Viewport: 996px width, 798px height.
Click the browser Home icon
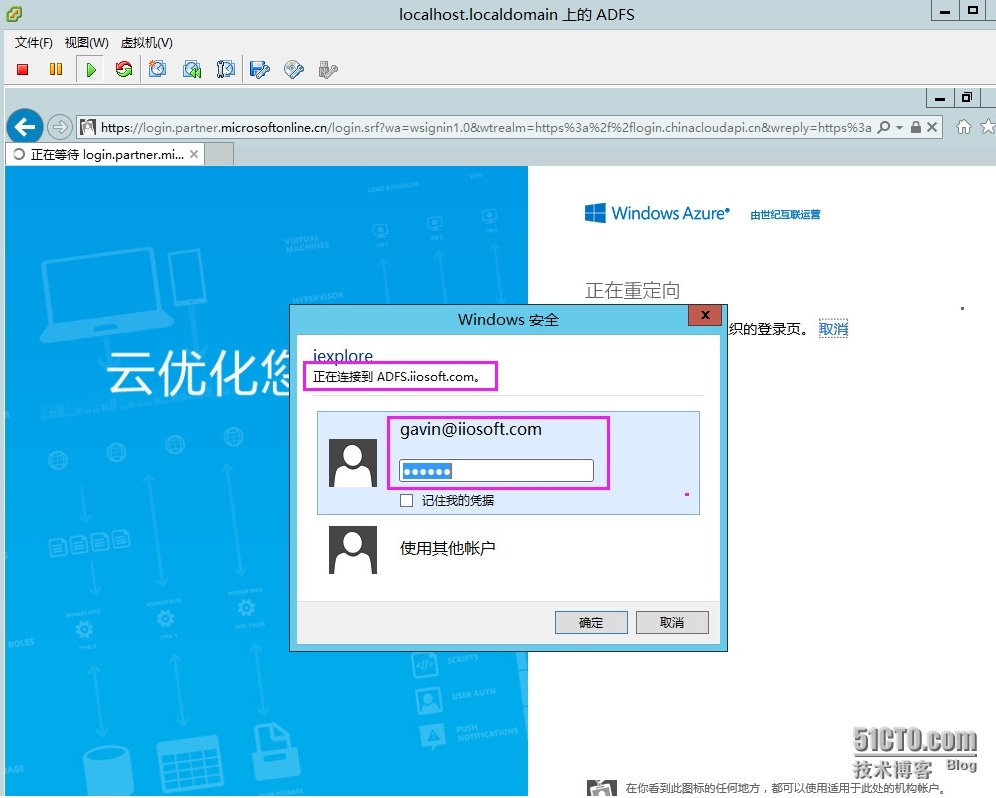click(x=964, y=127)
